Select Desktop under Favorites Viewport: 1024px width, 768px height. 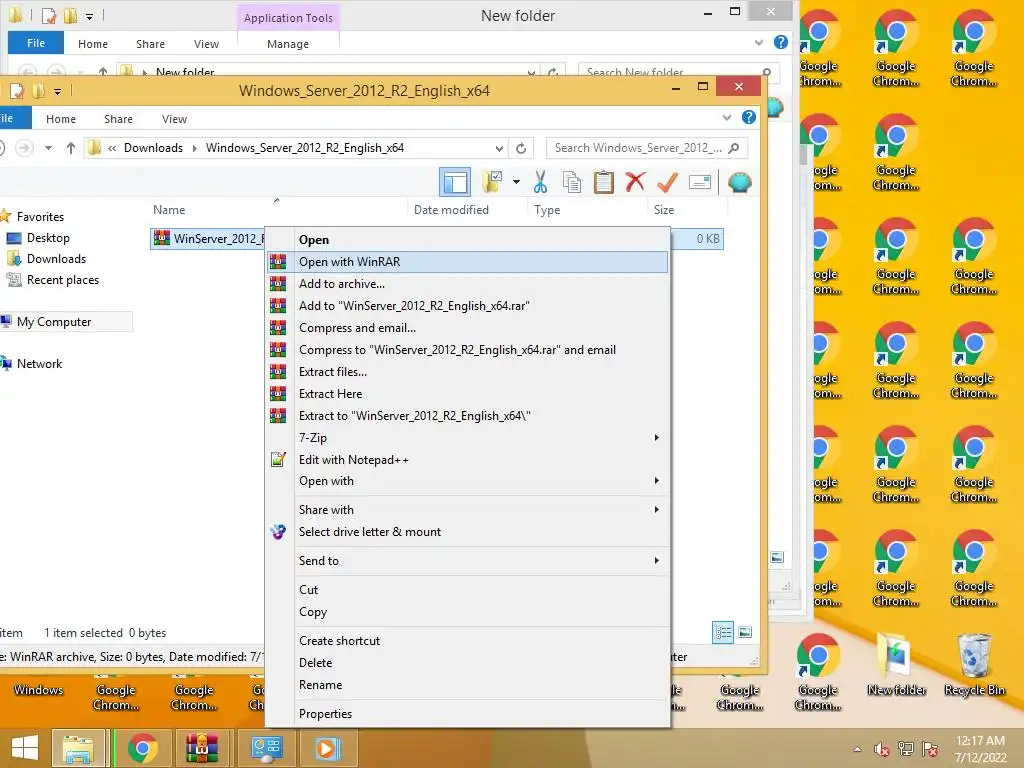(x=48, y=238)
